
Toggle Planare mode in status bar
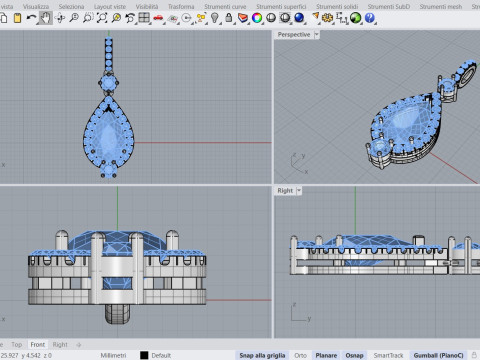click(326, 355)
